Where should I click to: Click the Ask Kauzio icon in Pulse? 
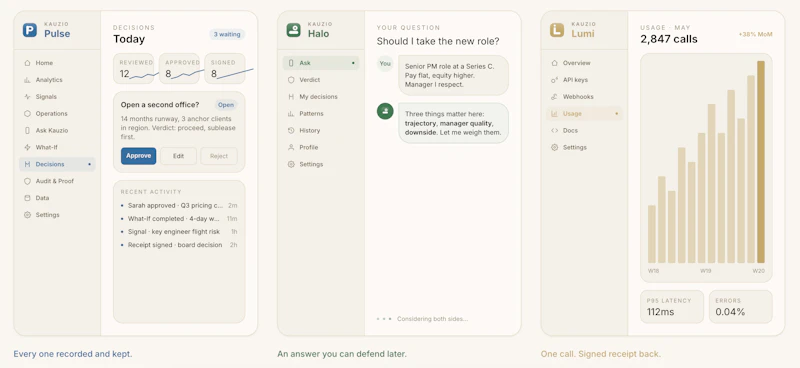[27, 130]
